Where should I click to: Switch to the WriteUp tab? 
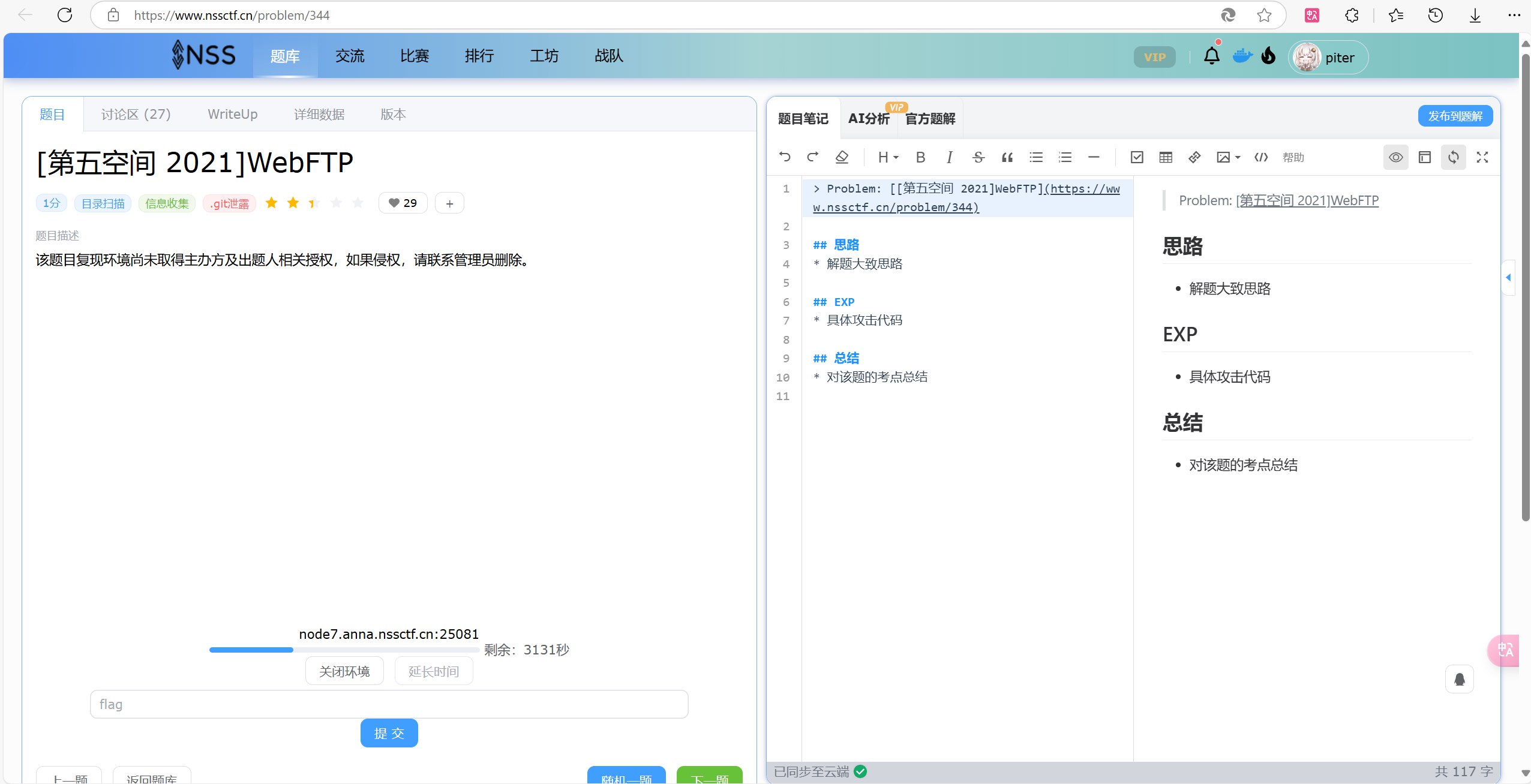(232, 114)
